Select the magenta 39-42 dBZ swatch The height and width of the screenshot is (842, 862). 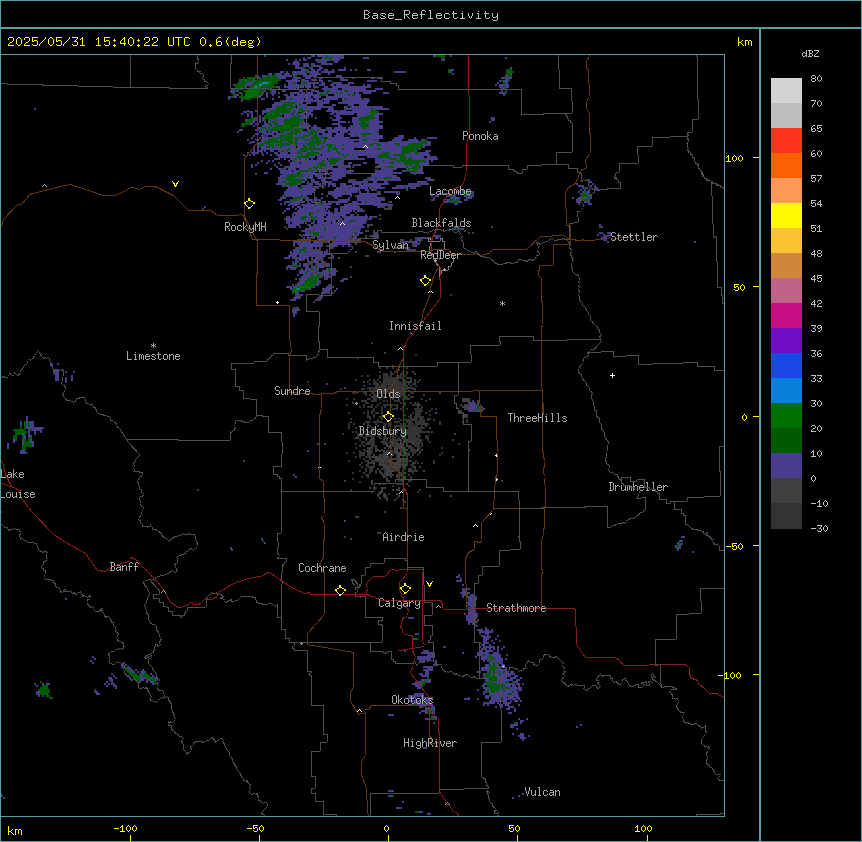pyautogui.click(x=786, y=315)
